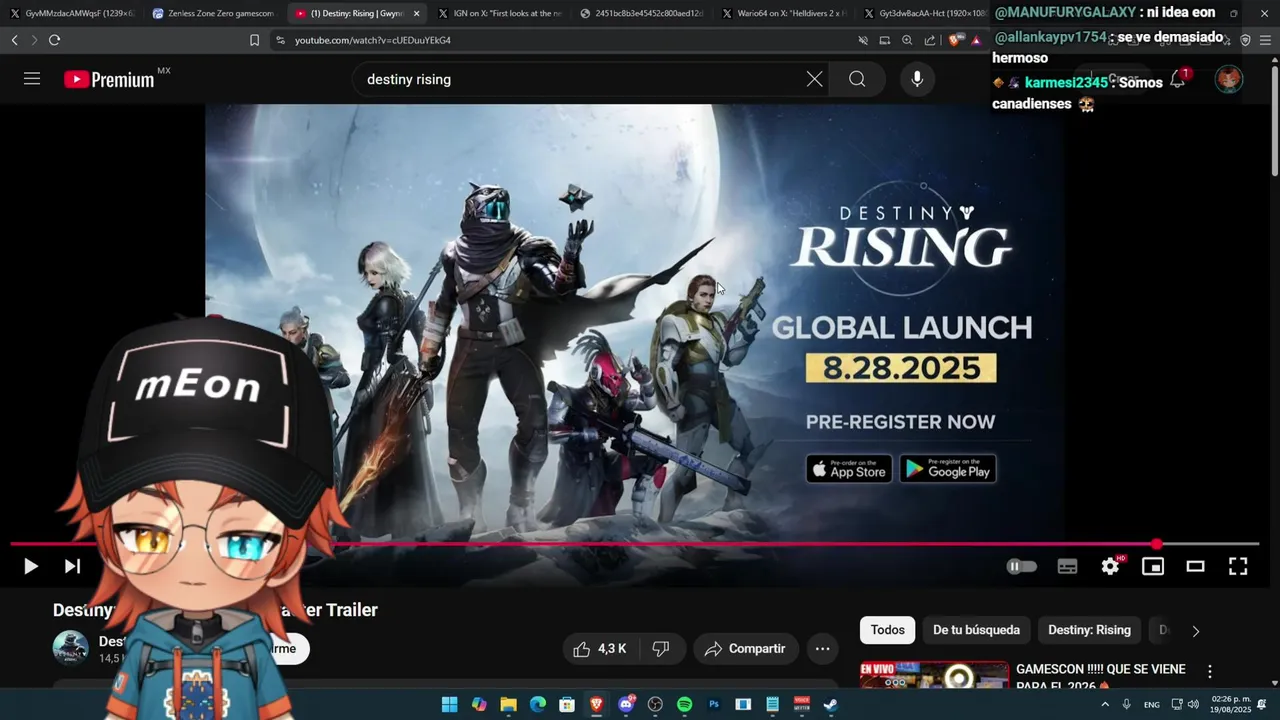This screenshot has height=720, width=1280.
Task: Open the Brave Rewards triangle icon
Action: 976,40
